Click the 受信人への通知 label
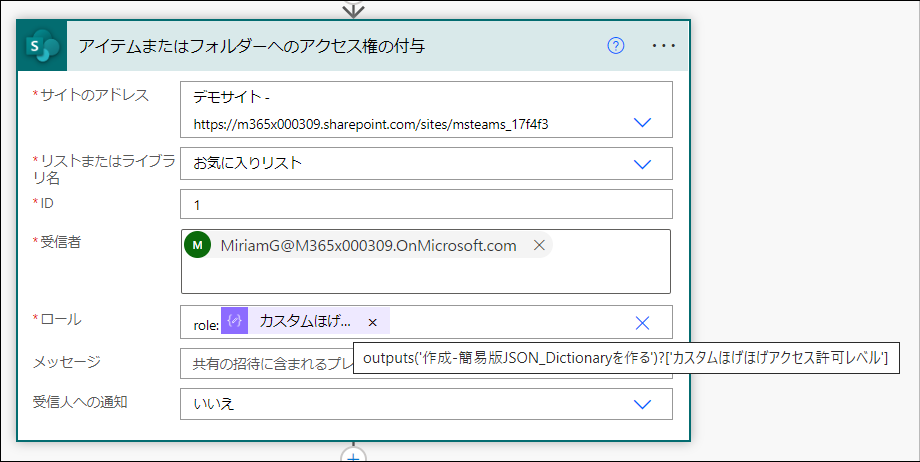 coord(80,402)
